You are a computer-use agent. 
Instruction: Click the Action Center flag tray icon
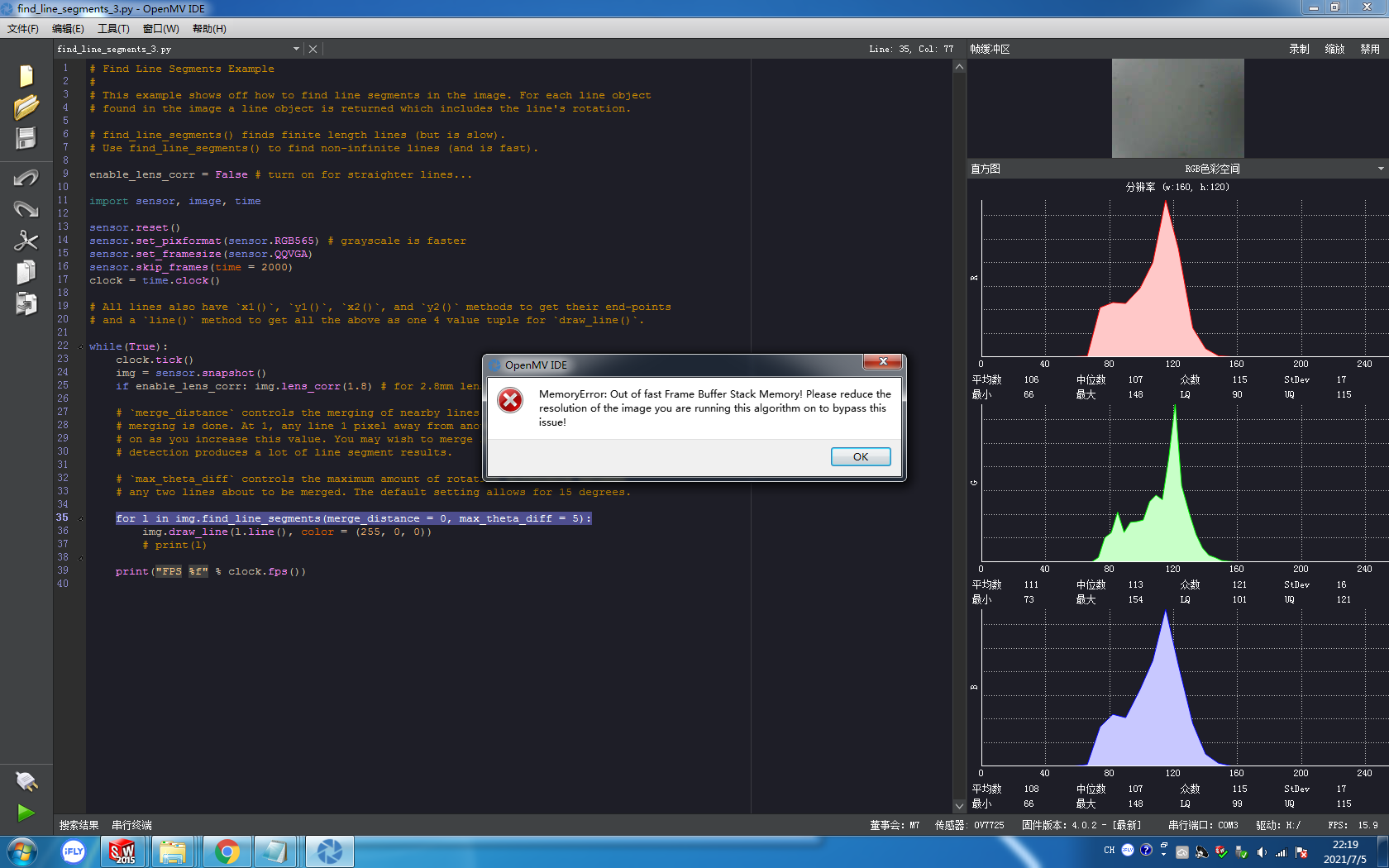(x=1301, y=852)
